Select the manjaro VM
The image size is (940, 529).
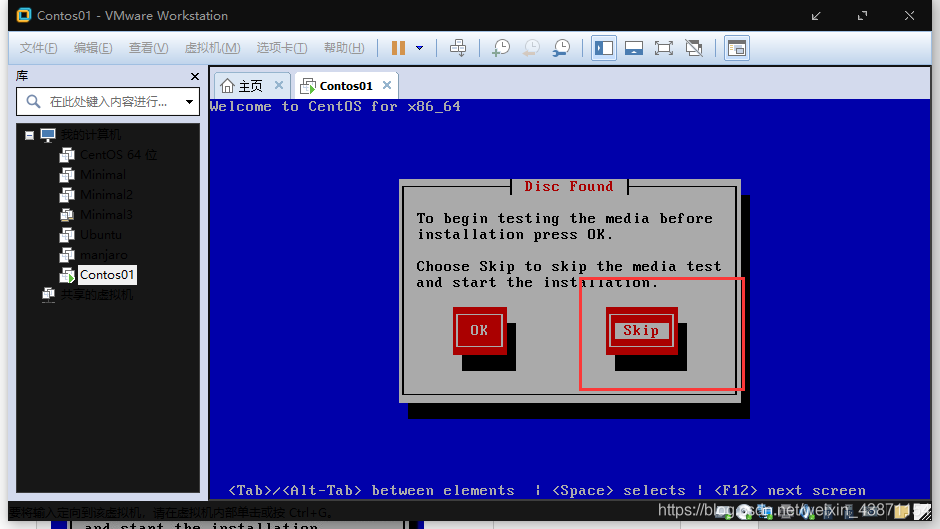tap(104, 254)
